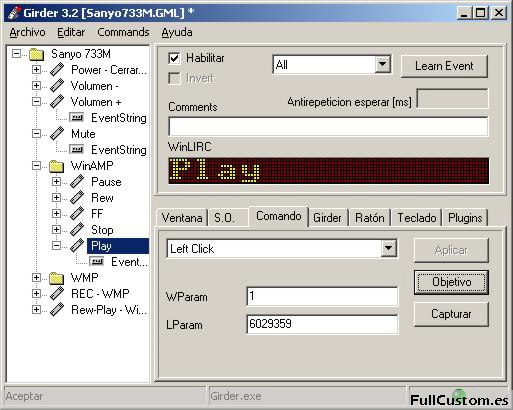Click the Learn Event button
The image size is (513, 410).
(444, 66)
